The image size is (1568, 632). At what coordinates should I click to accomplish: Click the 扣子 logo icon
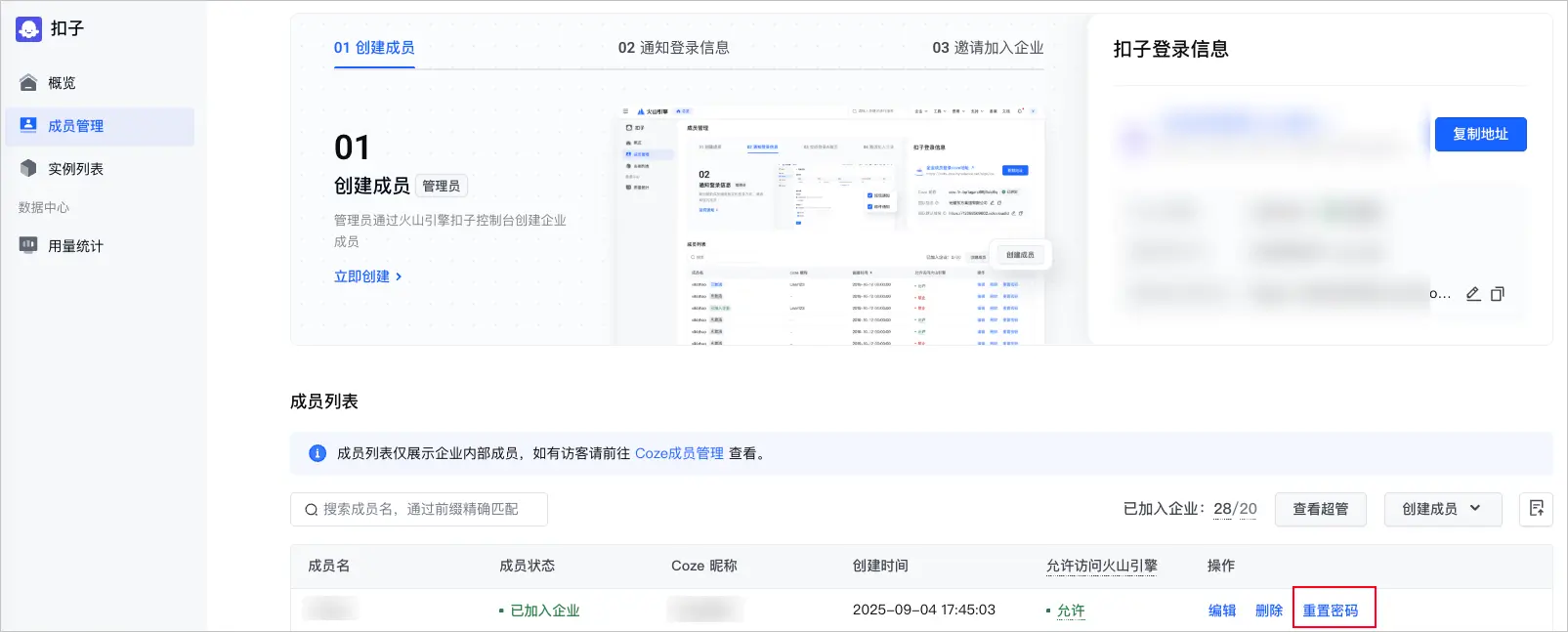pyautogui.click(x=29, y=28)
